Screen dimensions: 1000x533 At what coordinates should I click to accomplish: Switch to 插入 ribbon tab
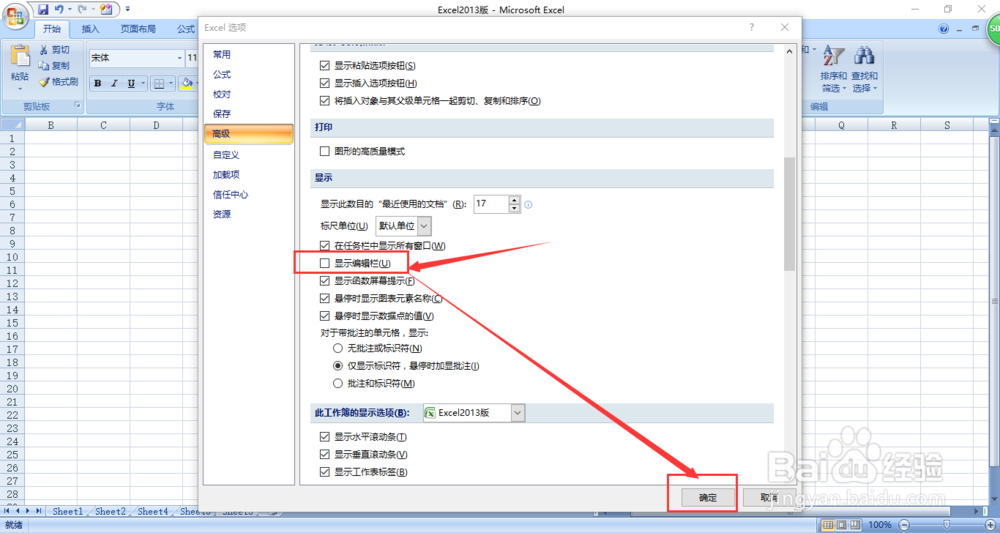[x=91, y=29]
